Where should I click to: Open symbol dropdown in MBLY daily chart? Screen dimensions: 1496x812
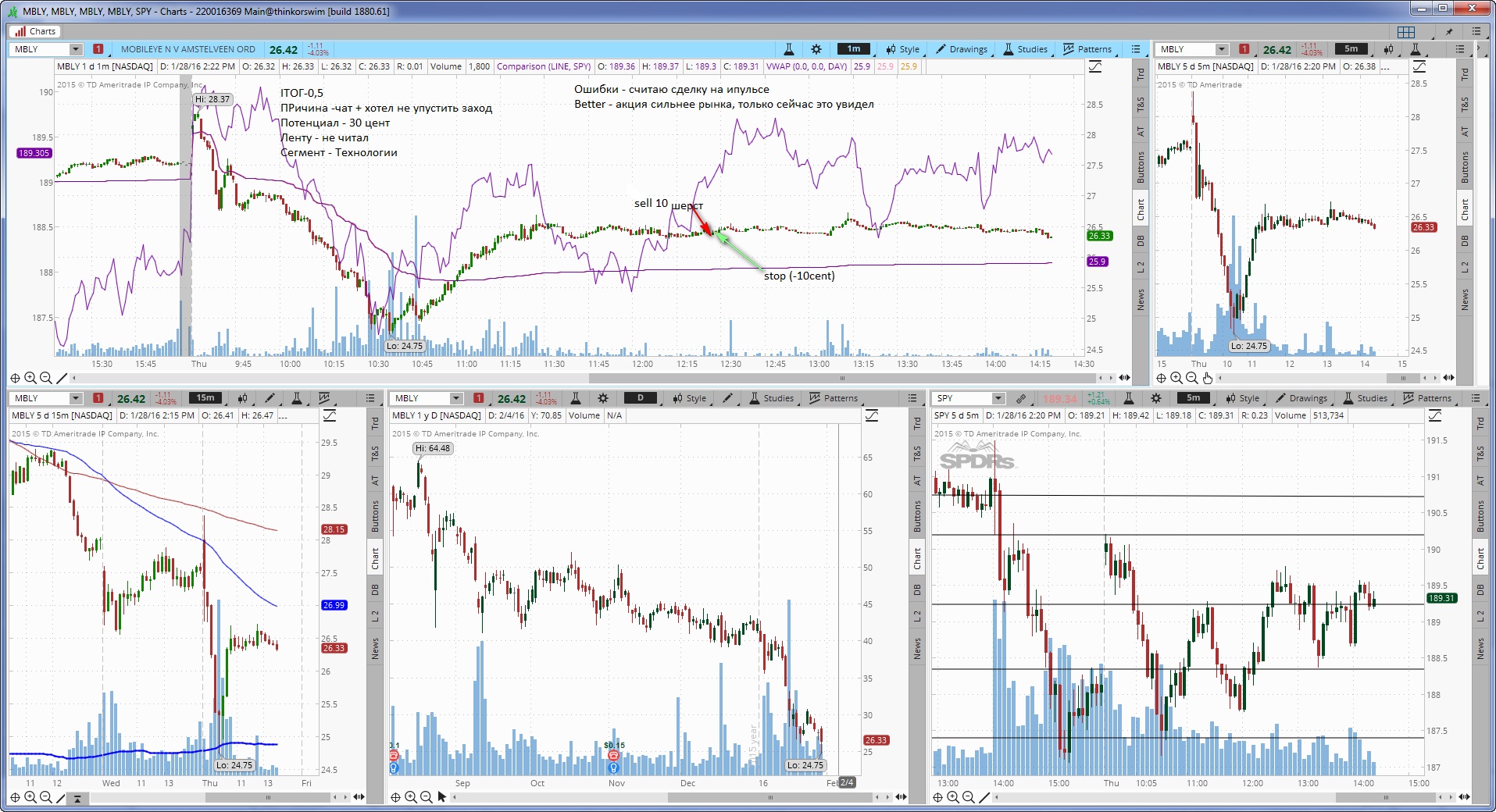click(x=456, y=398)
